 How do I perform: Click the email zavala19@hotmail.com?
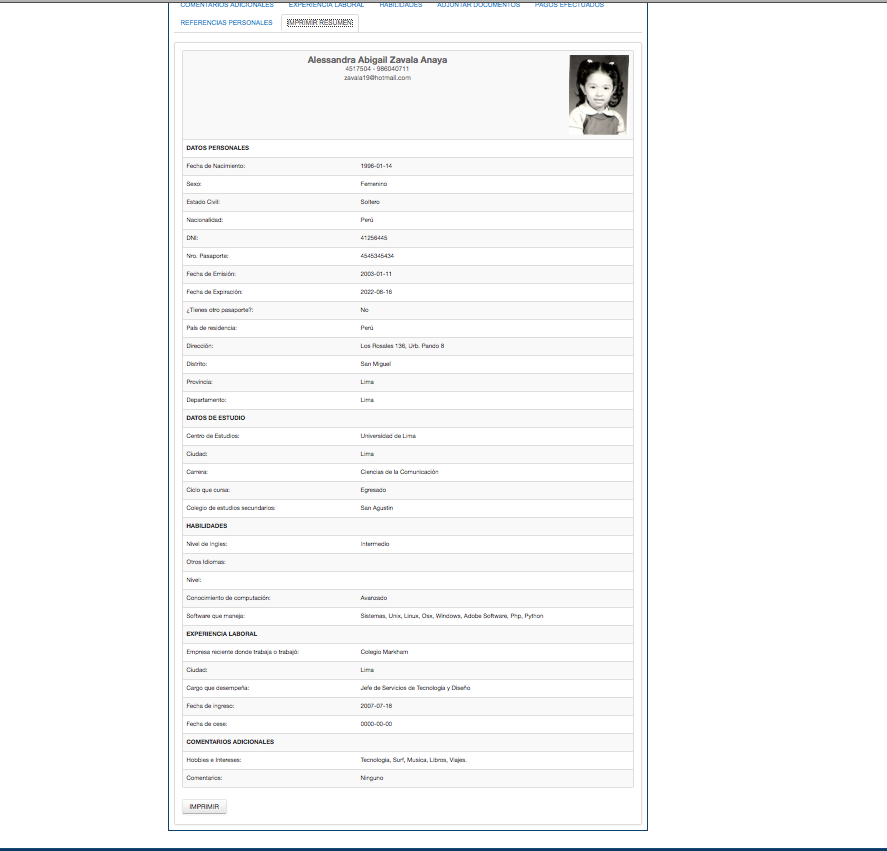[377, 78]
